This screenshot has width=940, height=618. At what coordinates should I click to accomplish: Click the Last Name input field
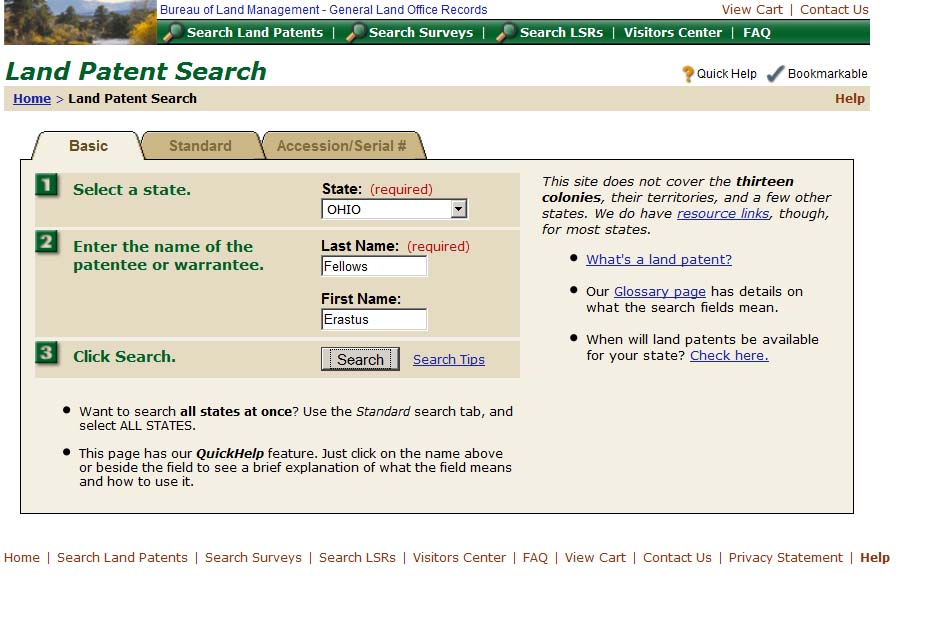click(x=374, y=267)
